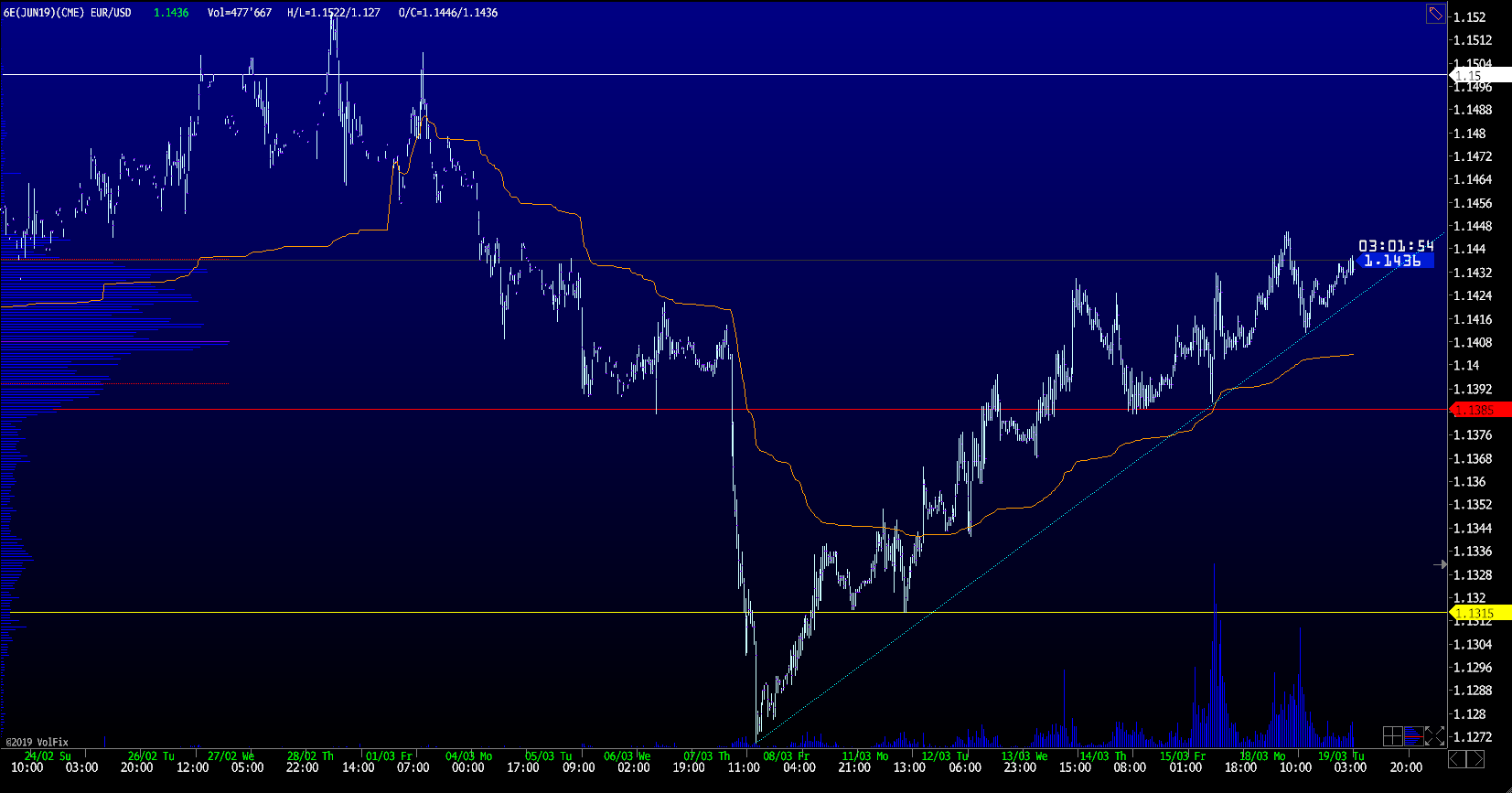Image resolution: width=1512 pixels, height=793 pixels.
Task: Click the four-pane grid layout icon
Action: click(x=1392, y=736)
